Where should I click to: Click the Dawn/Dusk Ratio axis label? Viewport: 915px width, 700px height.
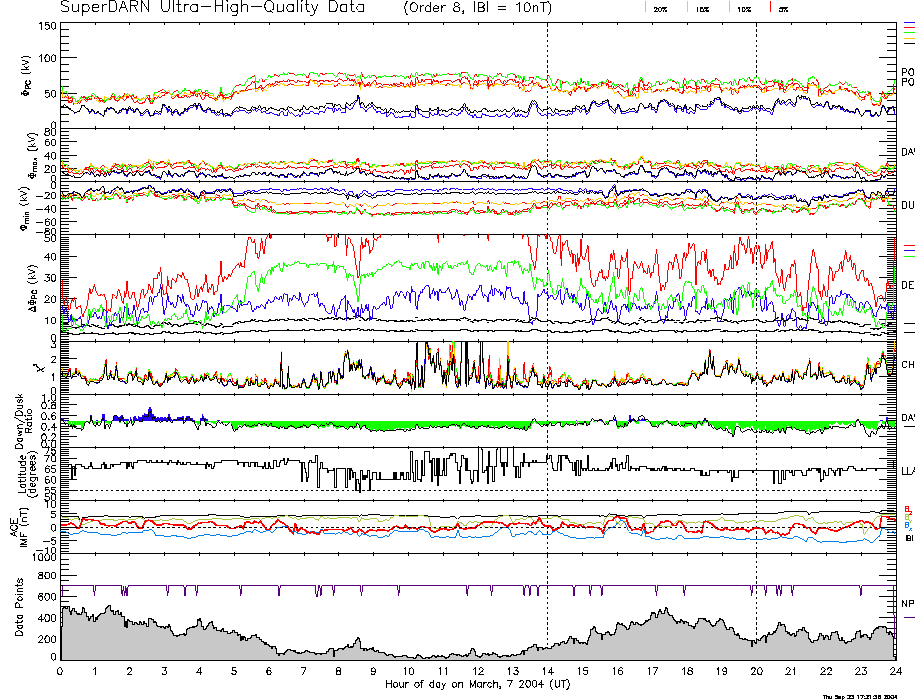(x=24, y=422)
